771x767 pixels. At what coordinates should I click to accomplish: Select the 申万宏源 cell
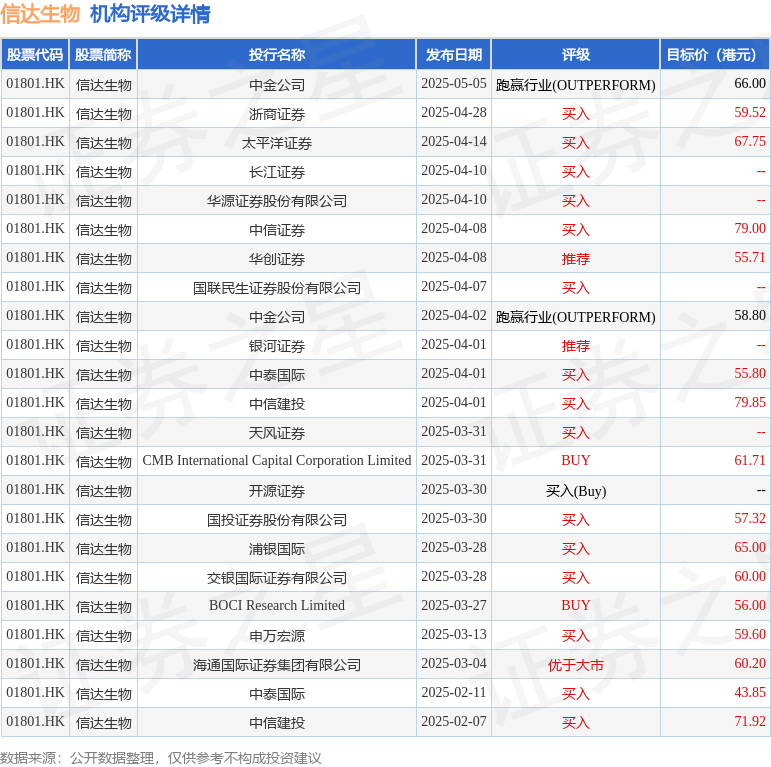[x=277, y=636]
